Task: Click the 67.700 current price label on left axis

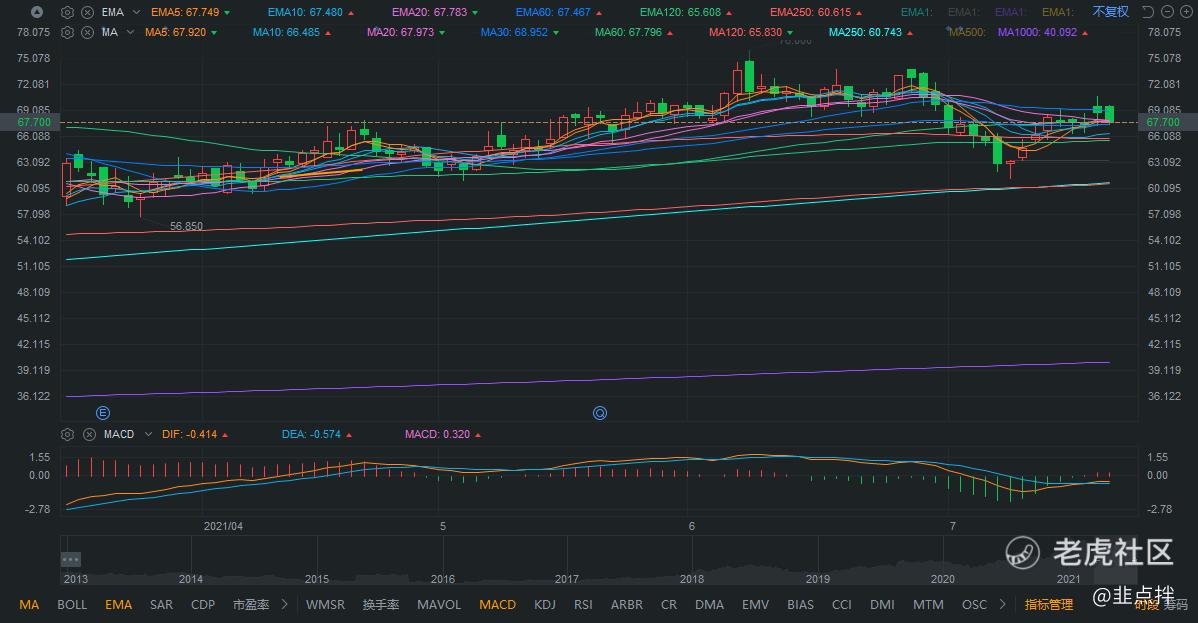Action: [x=34, y=122]
